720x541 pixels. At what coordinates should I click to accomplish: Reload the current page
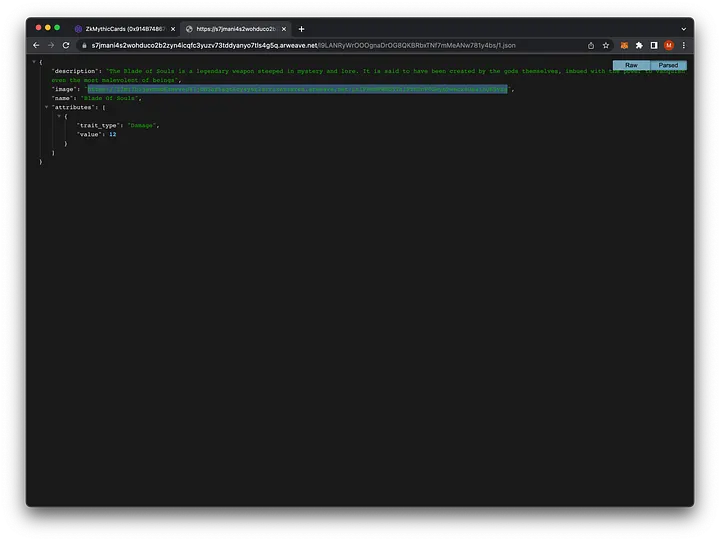pyautogui.click(x=66, y=45)
